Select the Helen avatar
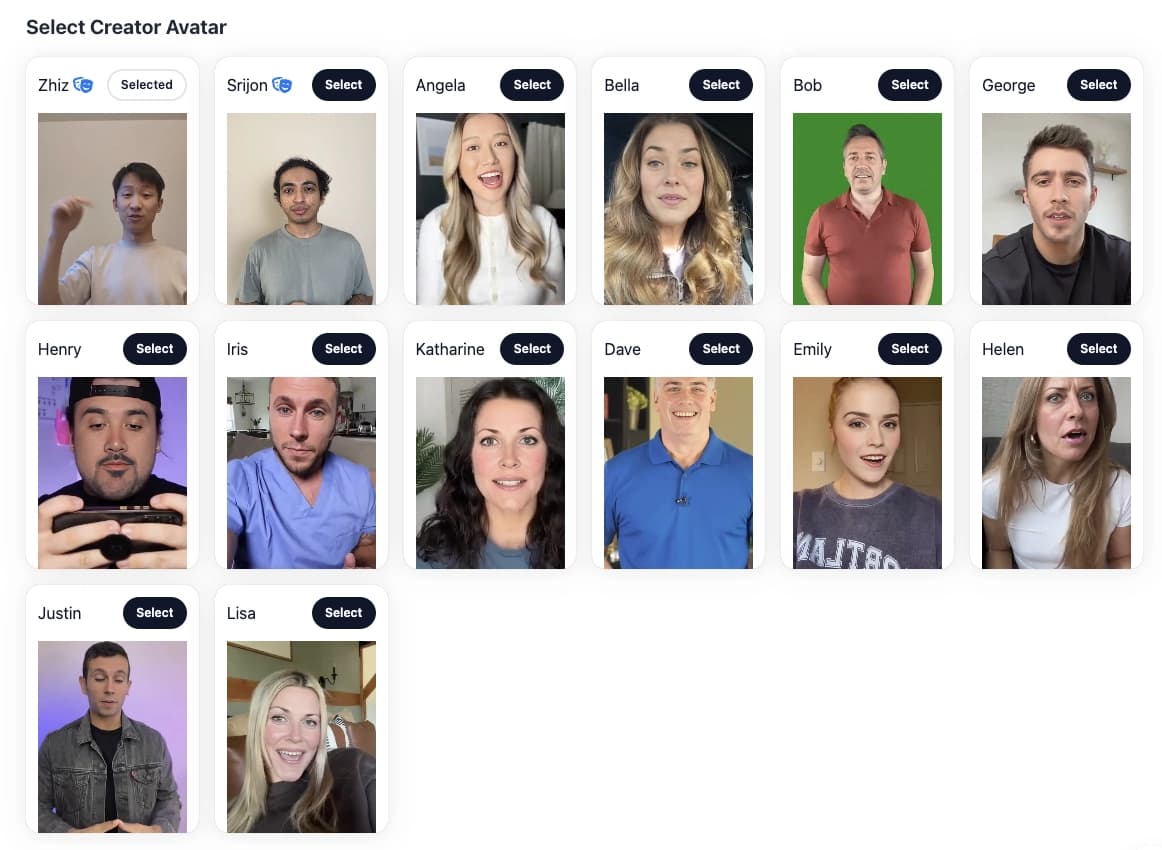This screenshot has width=1162, height=850. pyautogui.click(x=1098, y=348)
